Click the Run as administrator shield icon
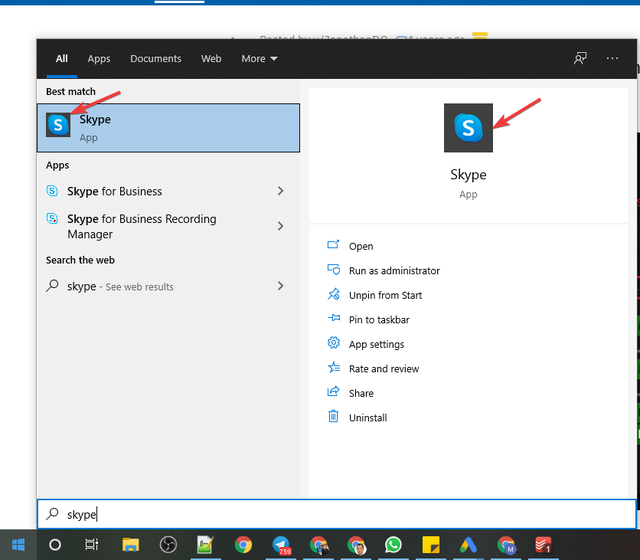 [x=333, y=269]
